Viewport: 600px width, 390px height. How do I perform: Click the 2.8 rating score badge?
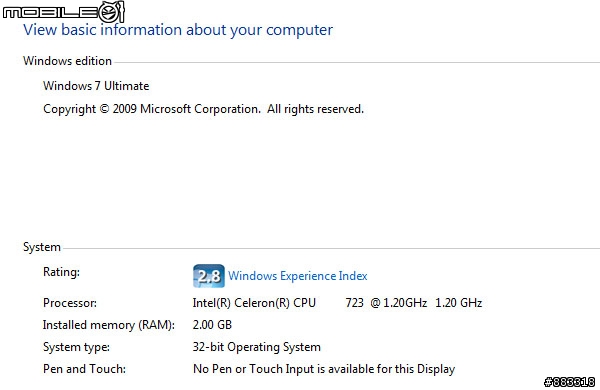coord(209,276)
